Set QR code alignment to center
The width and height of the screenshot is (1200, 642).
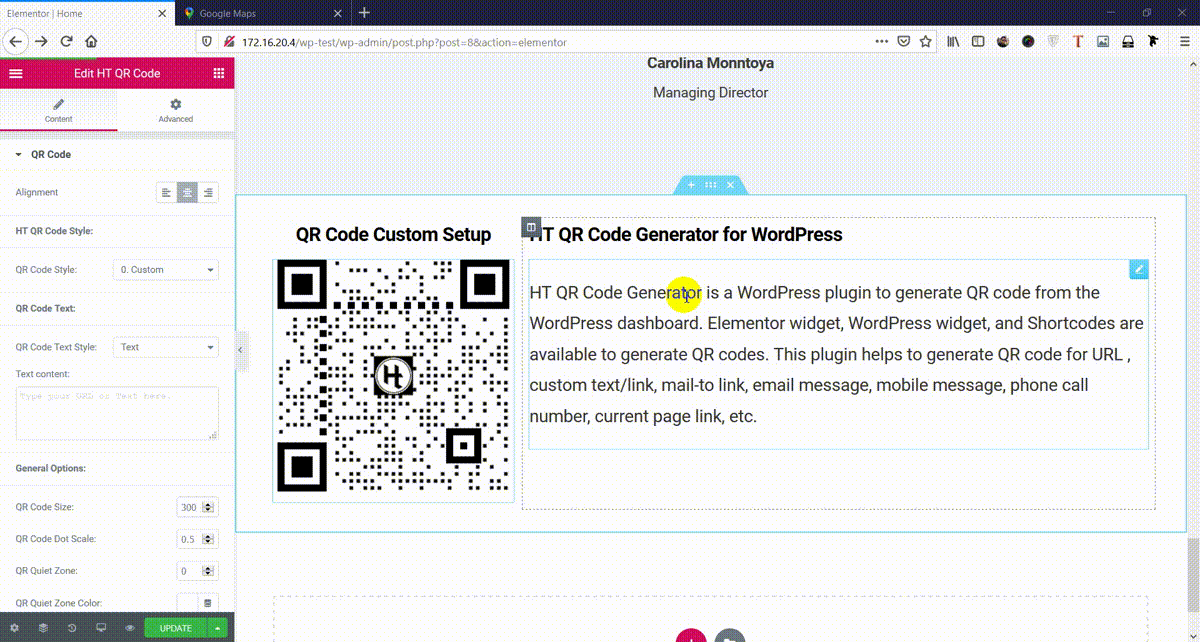(187, 192)
